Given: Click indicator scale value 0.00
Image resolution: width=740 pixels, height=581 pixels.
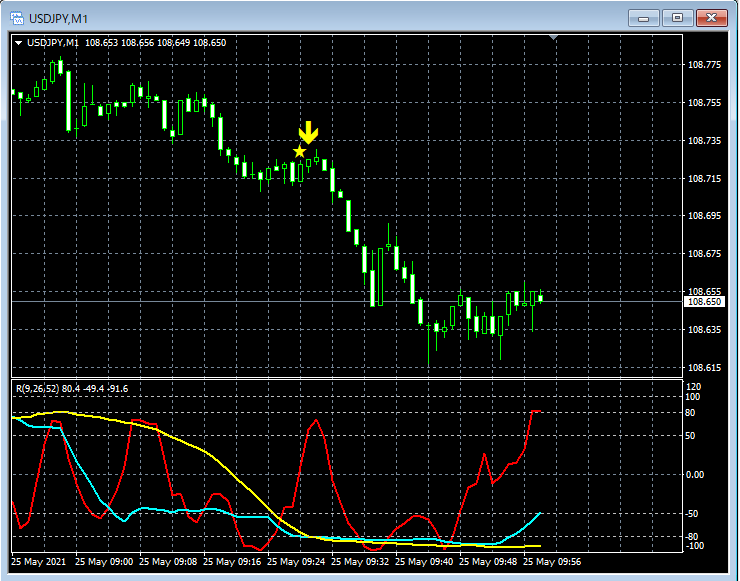Looking at the screenshot, I should pos(694,475).
